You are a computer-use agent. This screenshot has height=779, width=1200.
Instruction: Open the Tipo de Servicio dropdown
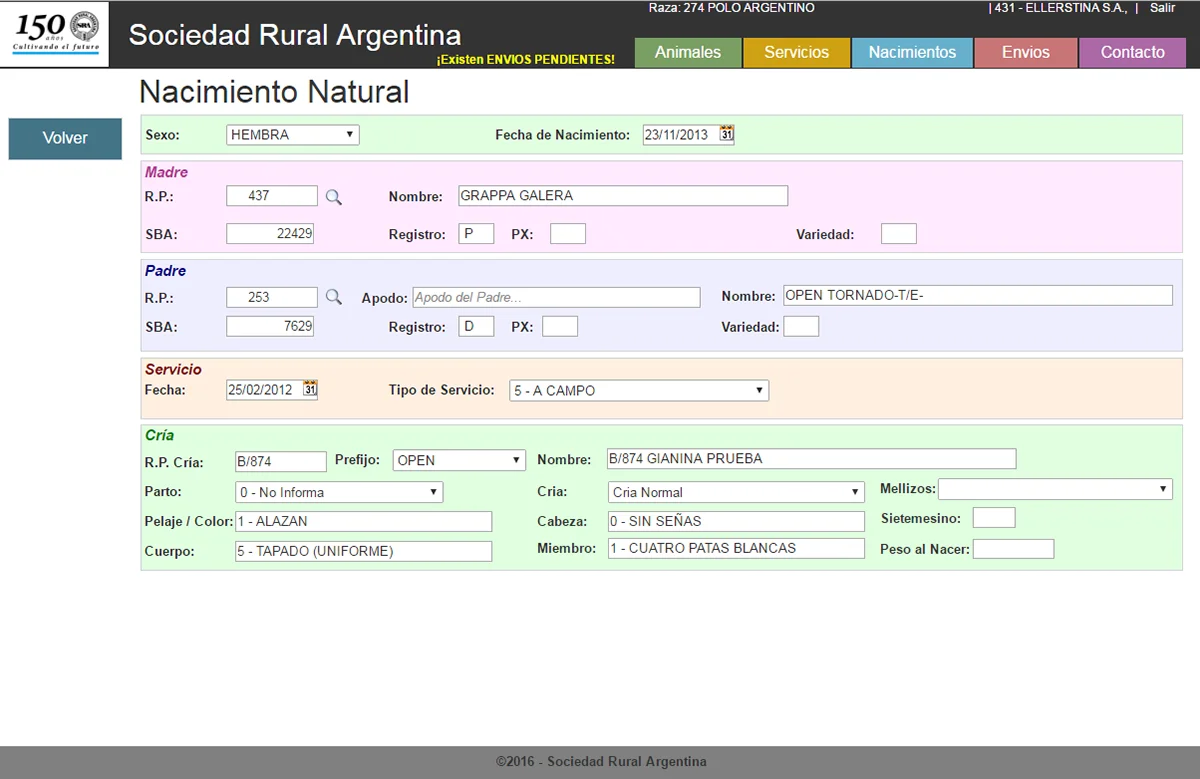click(x=638, y=391)
